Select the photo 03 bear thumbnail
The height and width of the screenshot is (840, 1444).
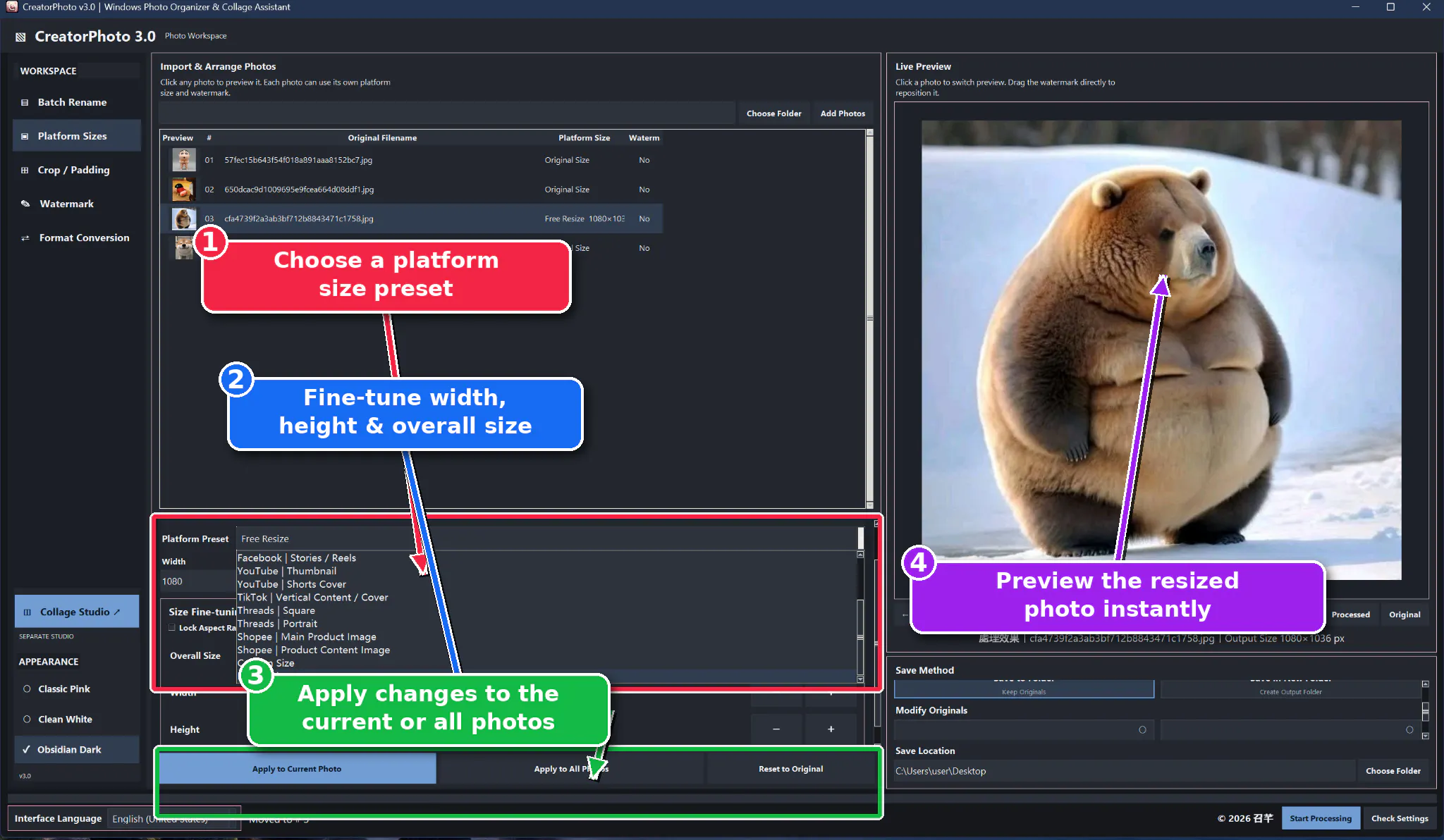point(184,218)
